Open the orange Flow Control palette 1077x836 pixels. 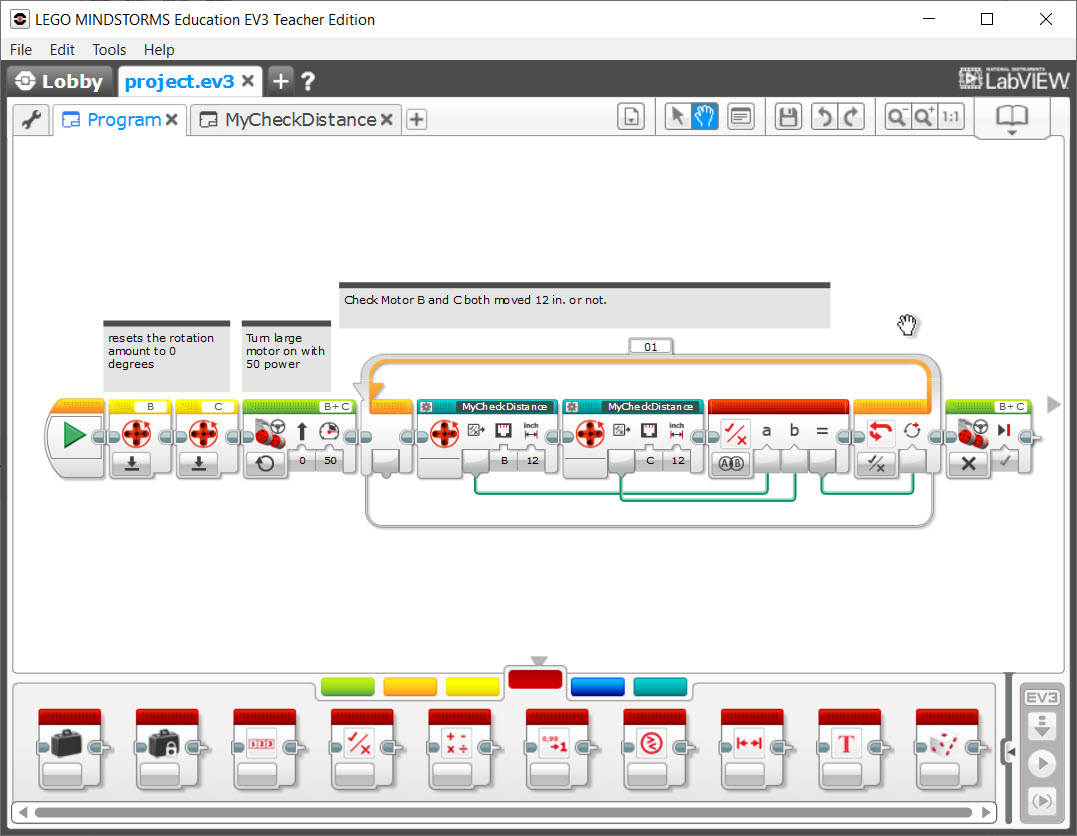pos(410,686)
